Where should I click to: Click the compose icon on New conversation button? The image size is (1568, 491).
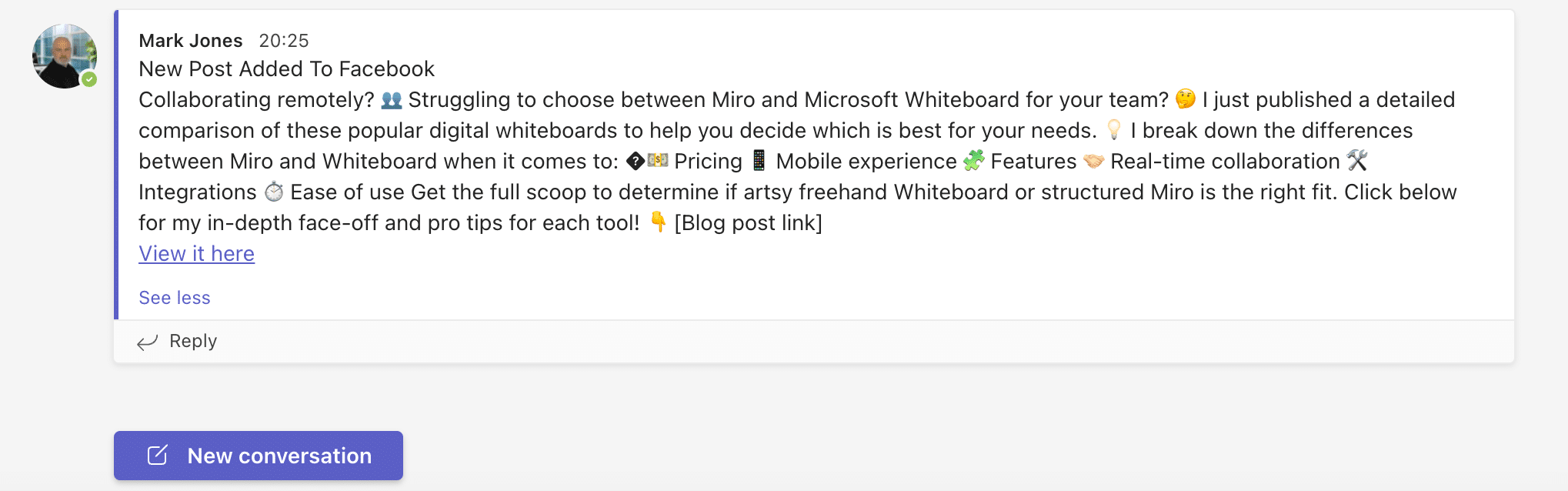click(157, 455)
